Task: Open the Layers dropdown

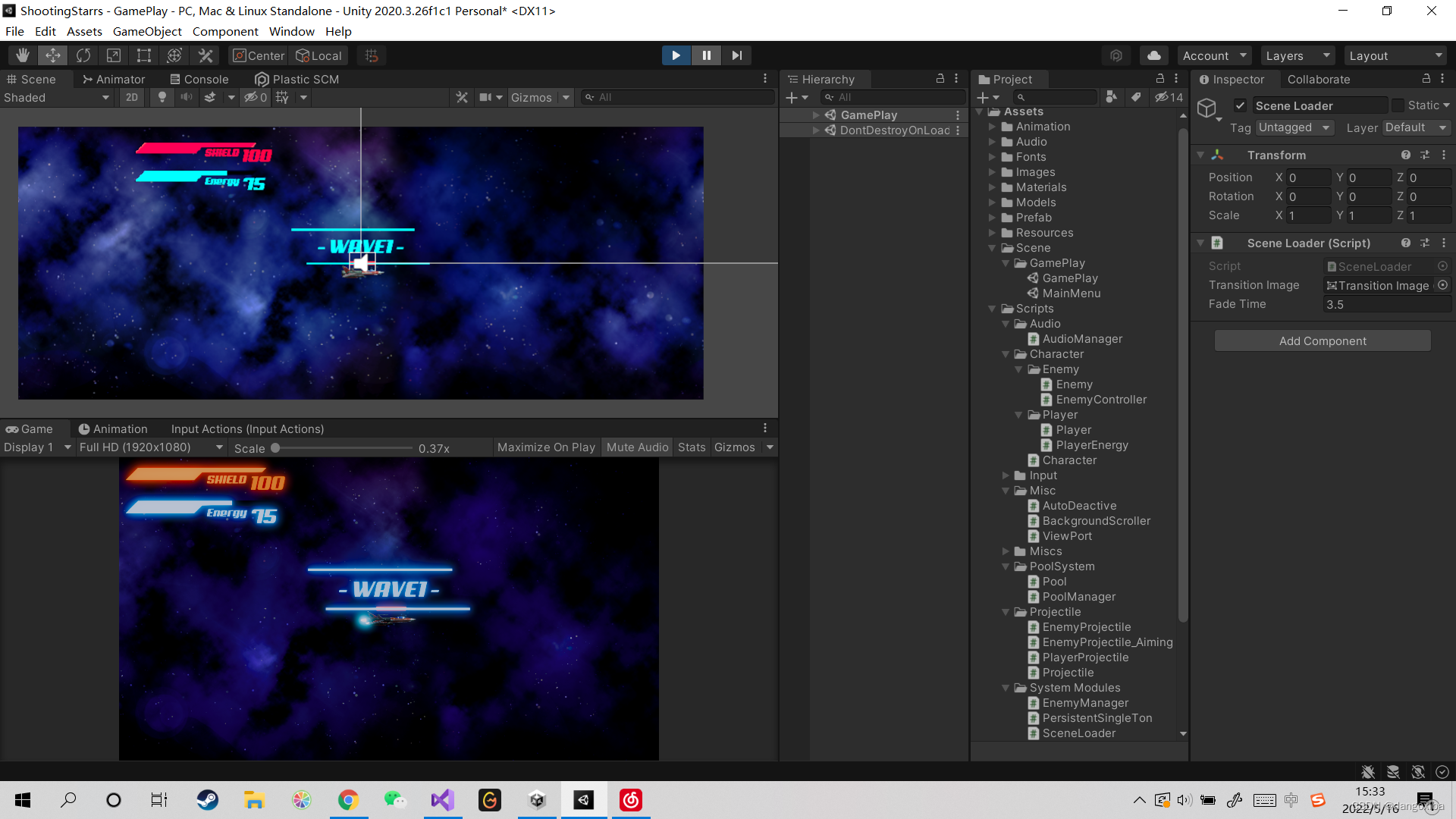Action: click(x=1298, y=55)
